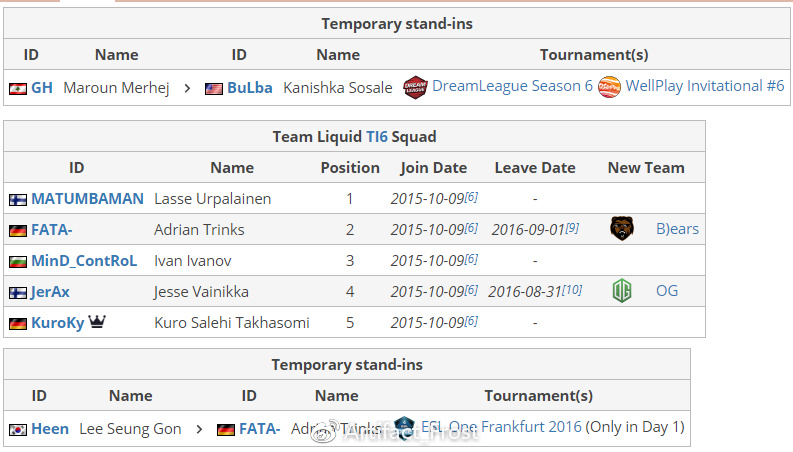This screenshot has width=793, height=452.
Task: Click the captain crown icon next to KuroKy
Action: click(x=97, y=322)
